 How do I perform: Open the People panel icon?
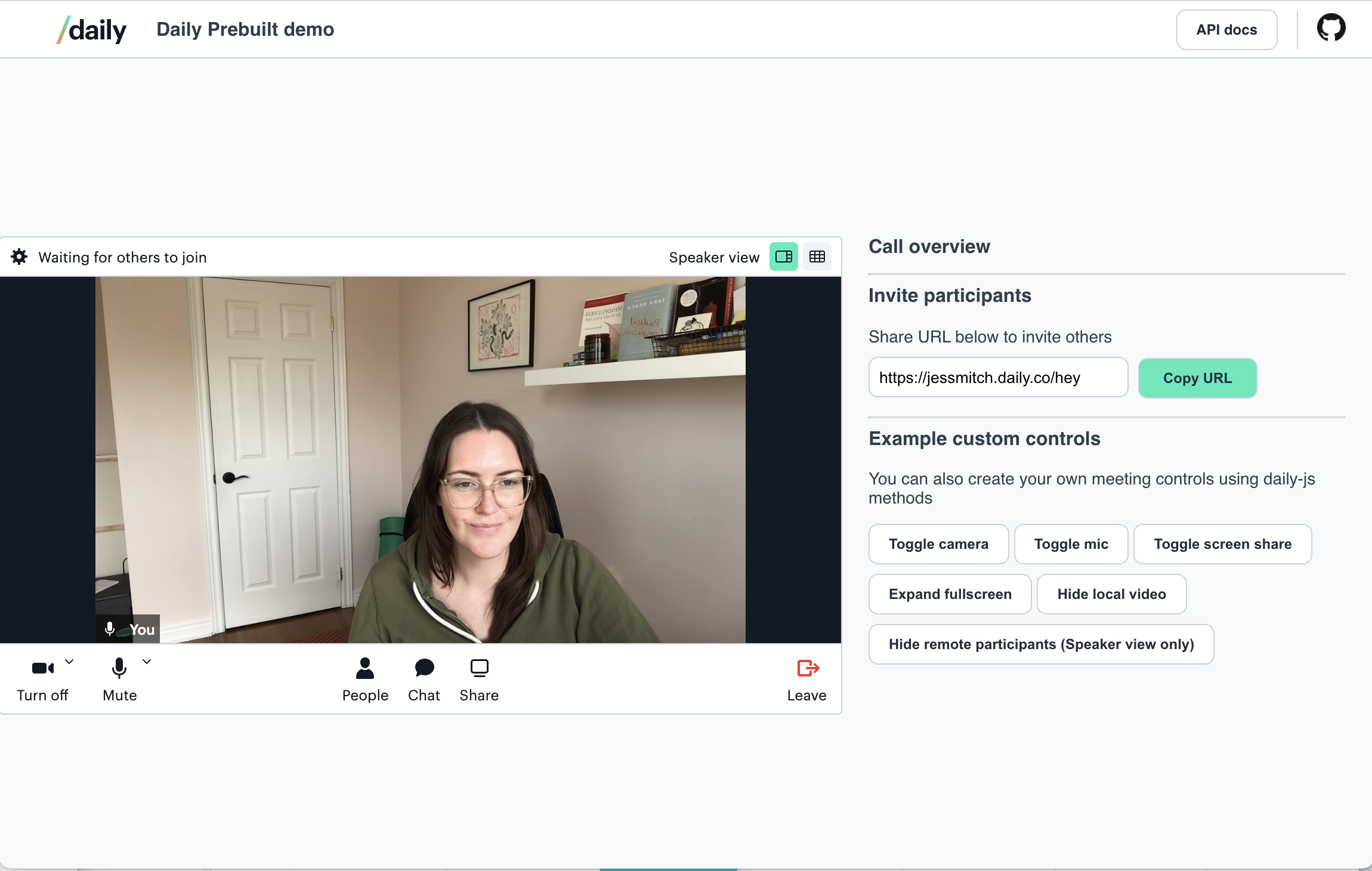pyautogui.click(x=364, y=668)
